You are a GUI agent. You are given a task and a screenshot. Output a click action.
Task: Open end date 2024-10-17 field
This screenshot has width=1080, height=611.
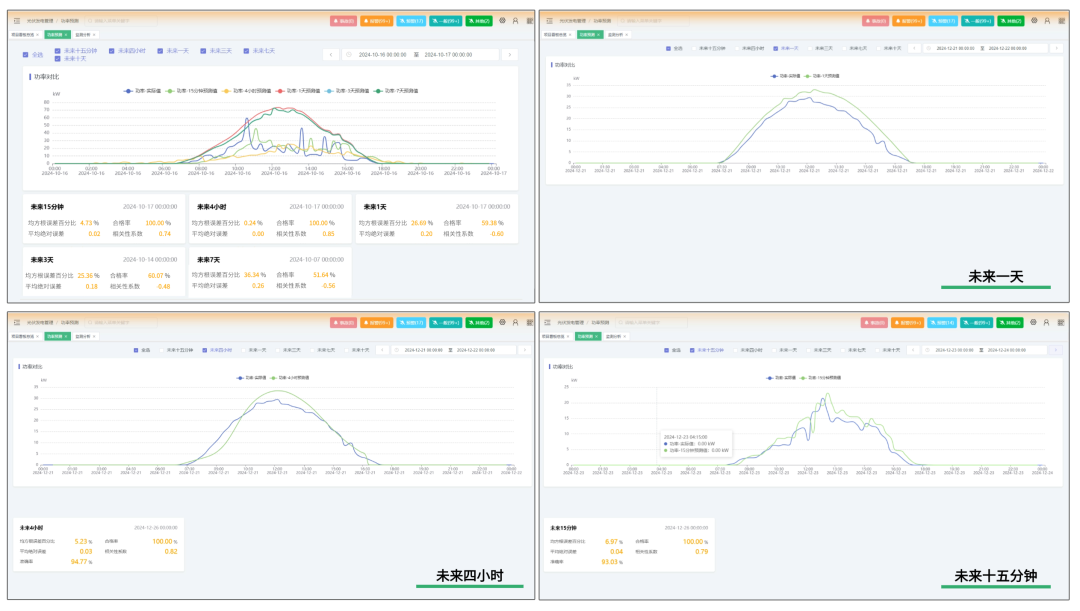(448, 54)
